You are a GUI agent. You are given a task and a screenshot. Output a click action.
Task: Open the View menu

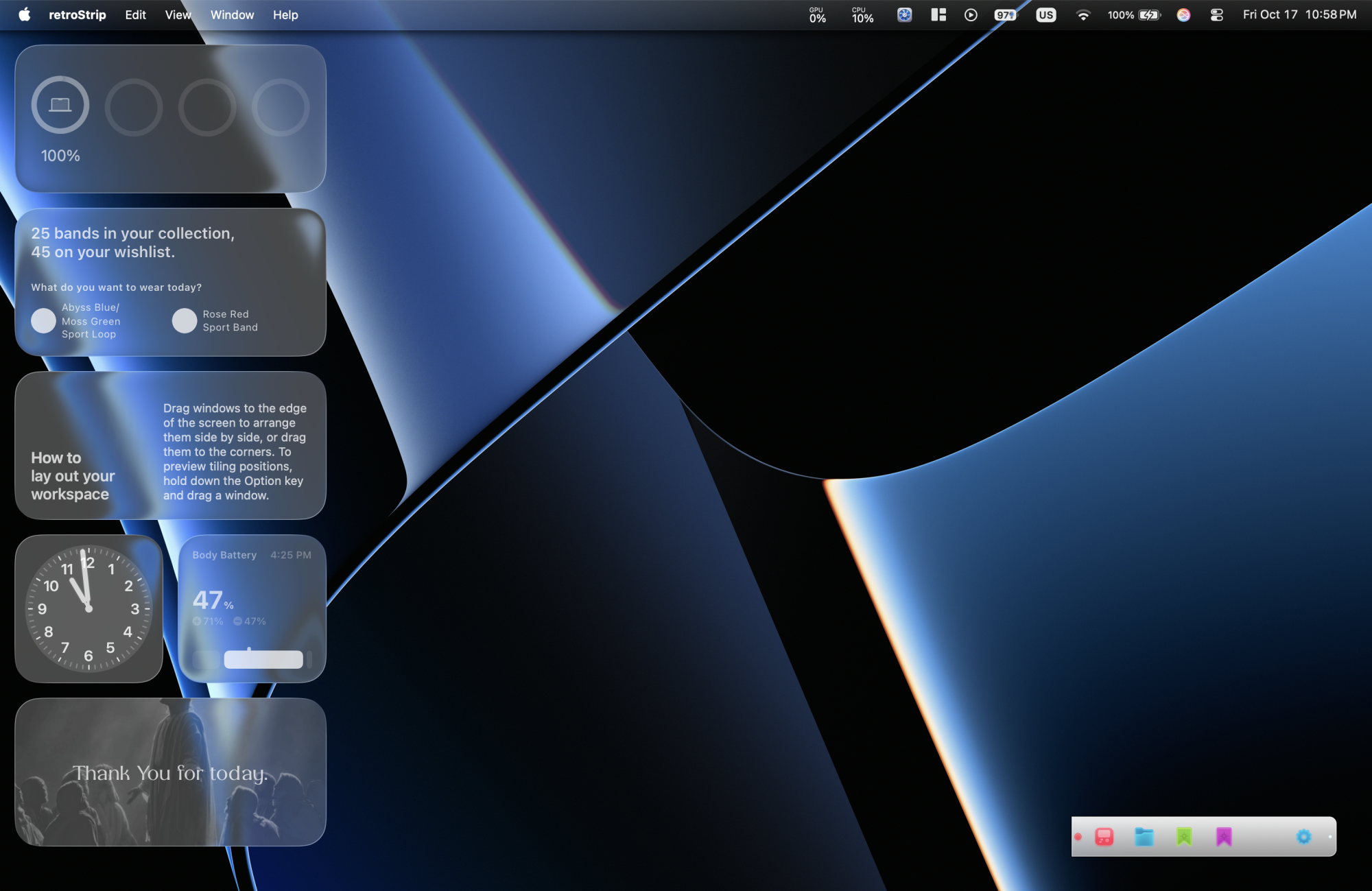click(178, 14)
